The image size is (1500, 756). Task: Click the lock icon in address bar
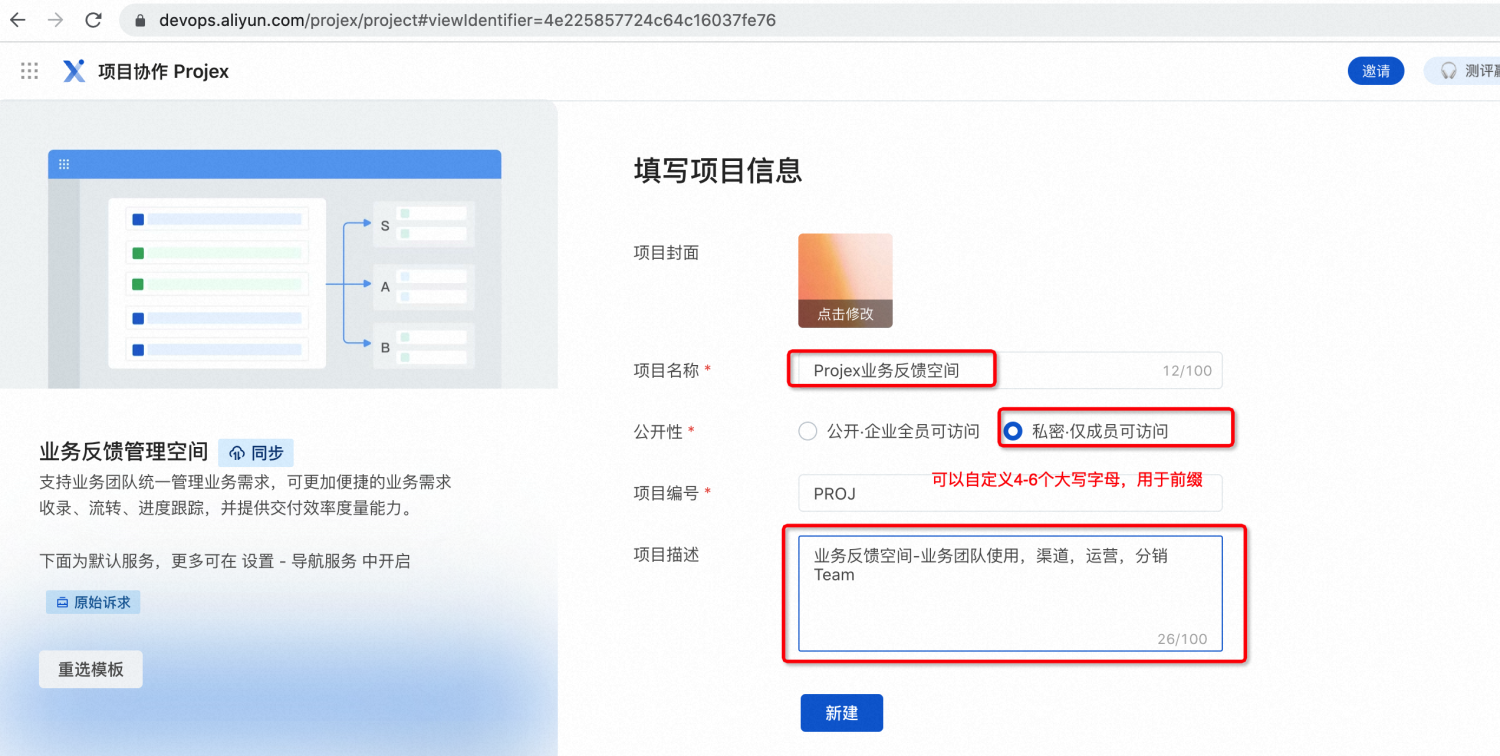tap(139, 20)
